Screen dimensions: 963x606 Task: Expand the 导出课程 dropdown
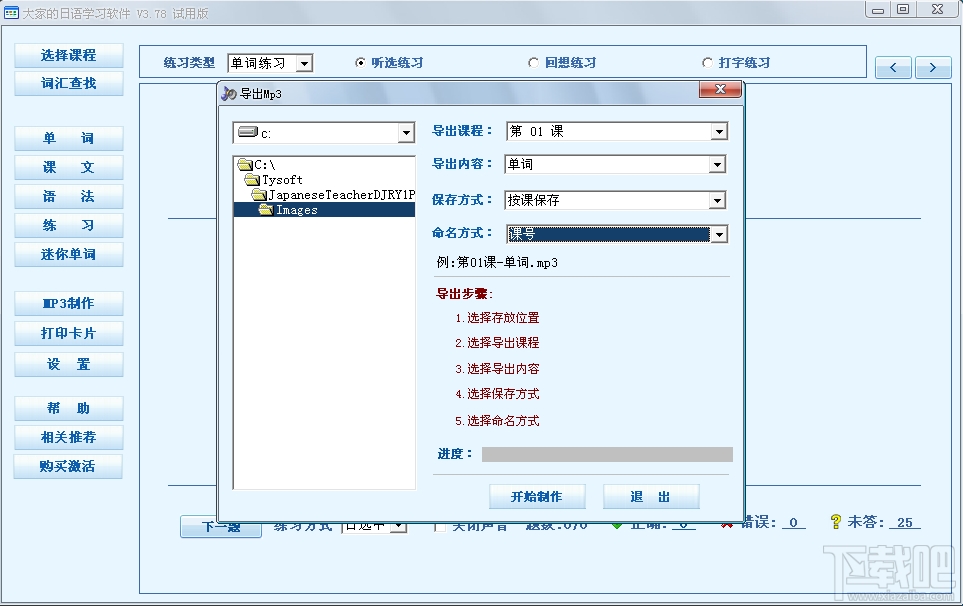pyautogui.click(x=719, y=131)
